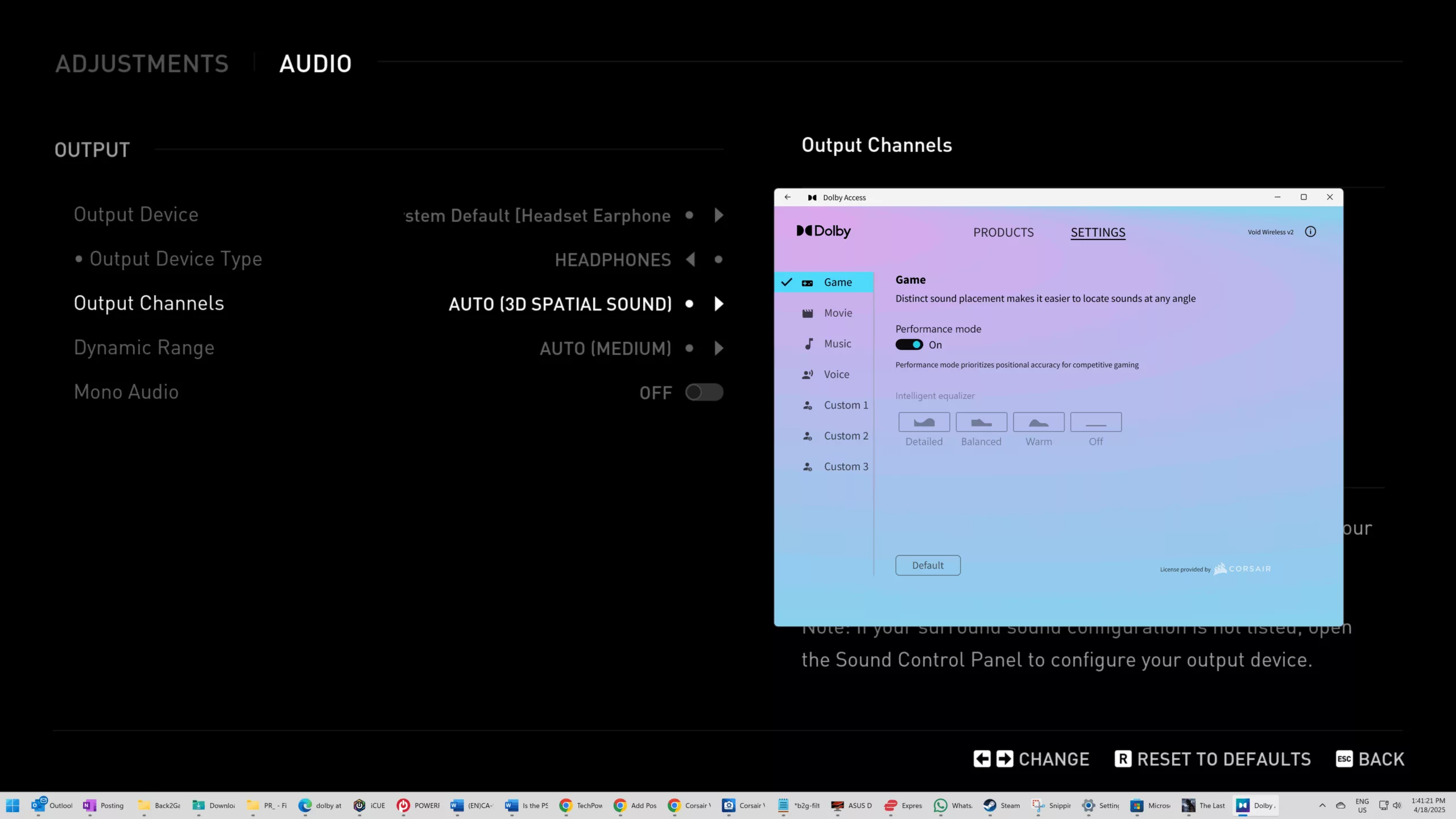Advance Output Device with right arrow
The width and height of the screenshot is (1456, 819).
coord(719,215)
